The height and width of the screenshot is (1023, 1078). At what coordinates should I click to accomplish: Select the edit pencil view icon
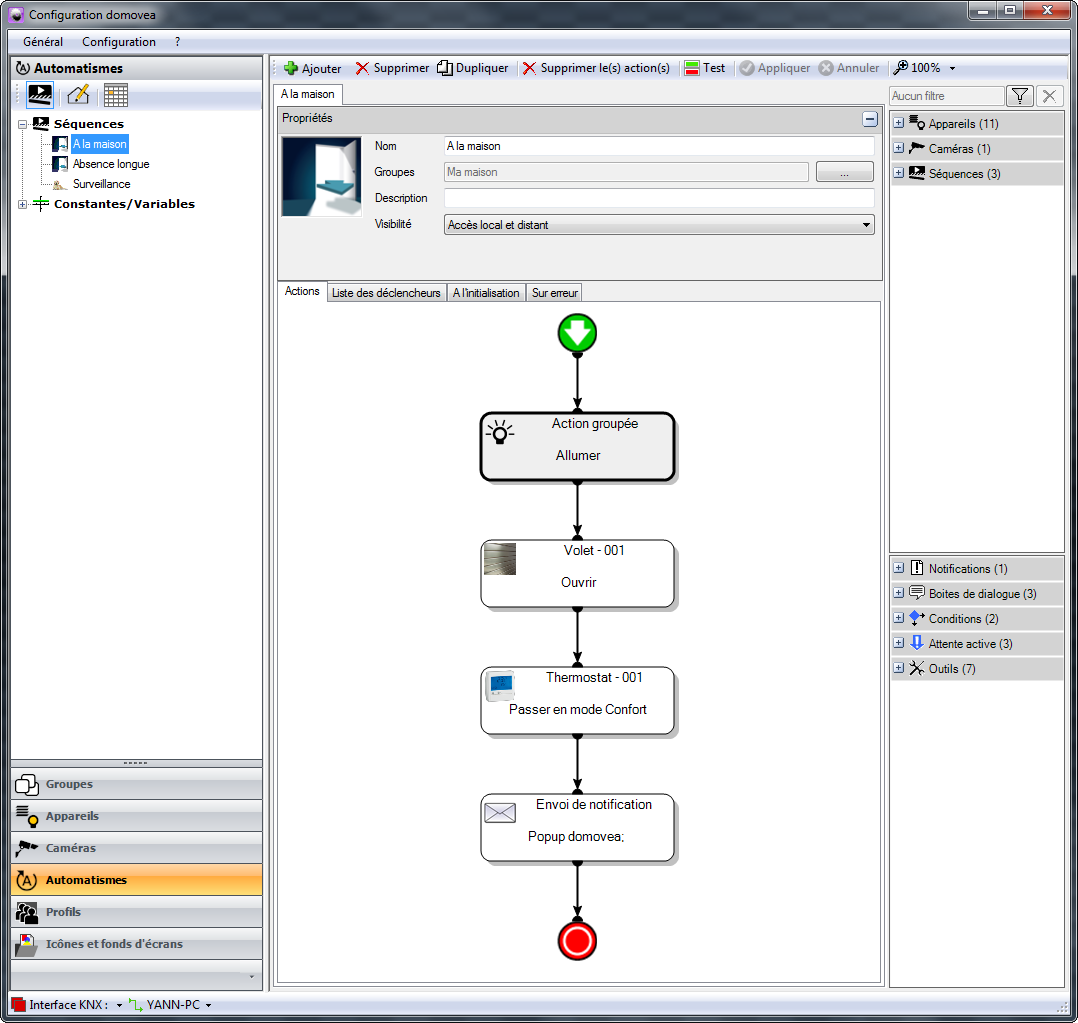click(x=78, y=95)
